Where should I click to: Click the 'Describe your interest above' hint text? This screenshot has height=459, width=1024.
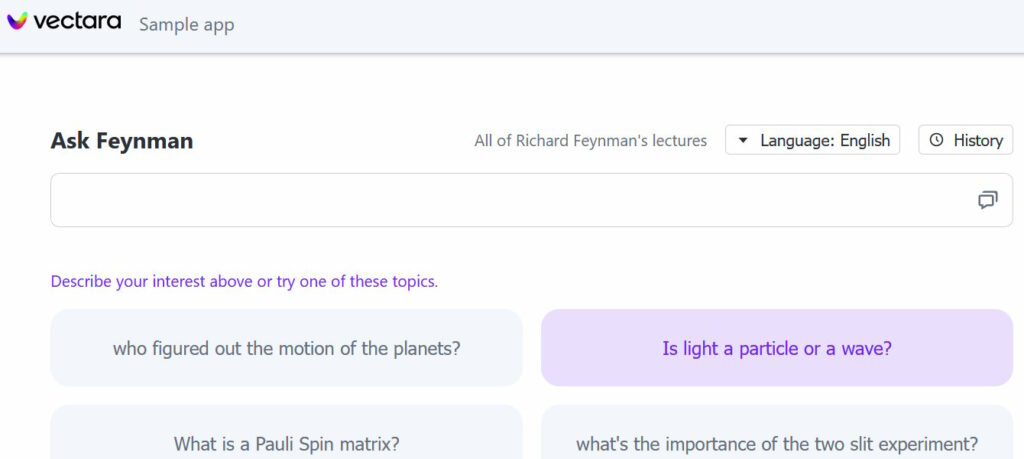point(150,282)
